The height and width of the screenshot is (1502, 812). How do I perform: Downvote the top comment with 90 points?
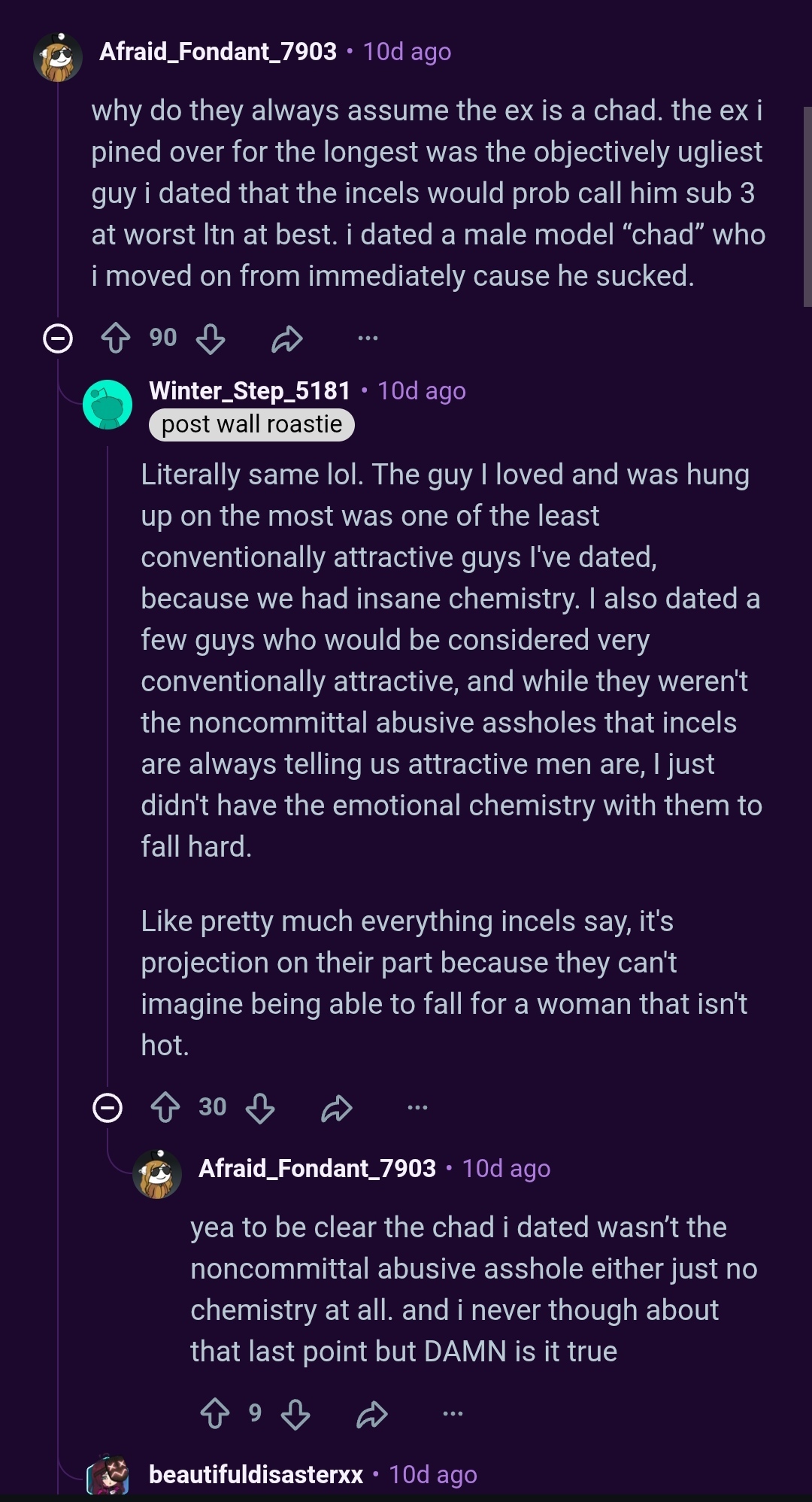pos(211,338)
